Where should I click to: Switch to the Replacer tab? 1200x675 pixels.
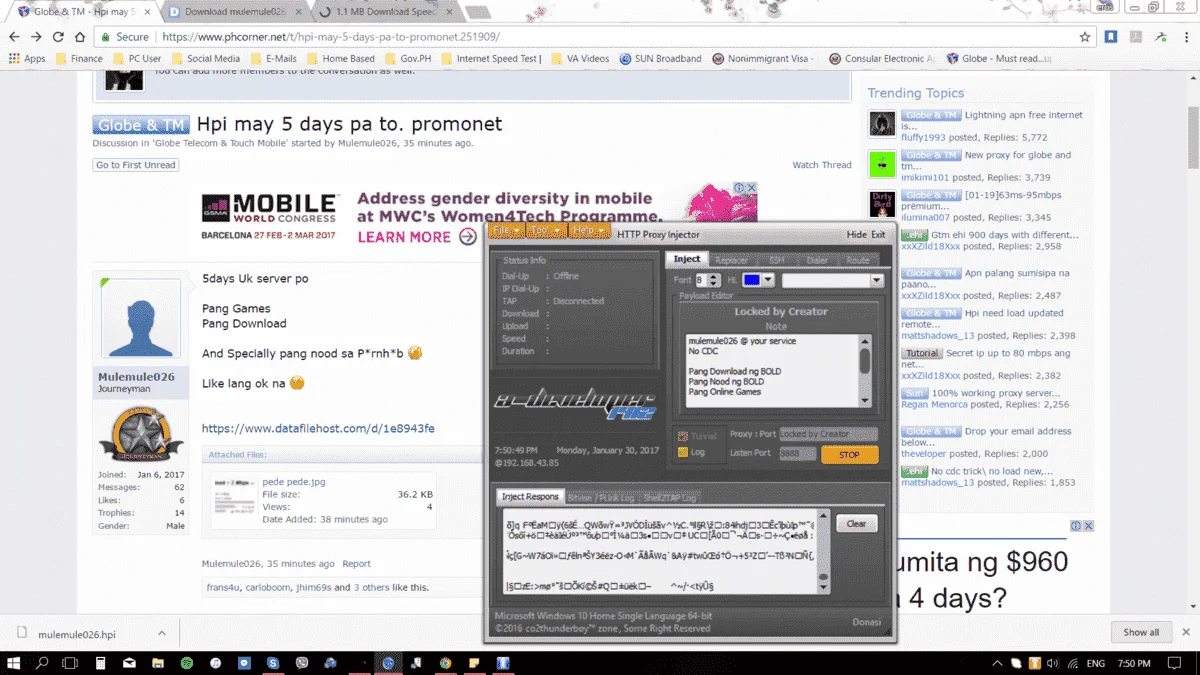coord(731,260)
